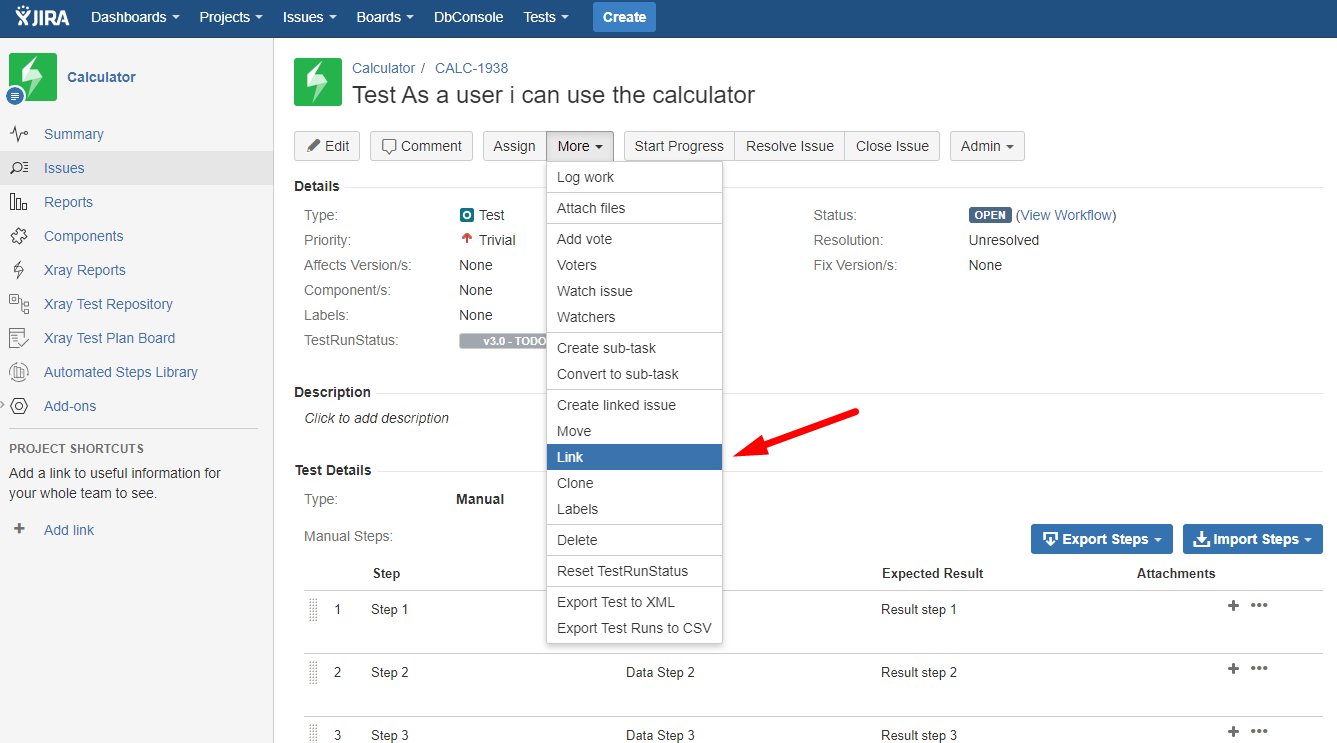Image resolution: width=1337 pixels, height=743 pixels.
Task: Choose Move from the More menu
Action: pos(634,431)
